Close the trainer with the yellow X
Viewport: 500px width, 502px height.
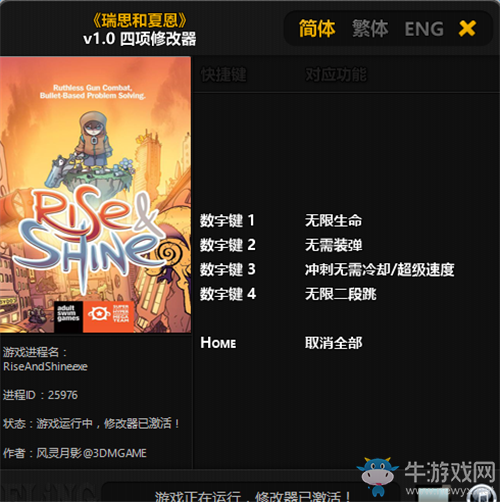pos(467,28)
